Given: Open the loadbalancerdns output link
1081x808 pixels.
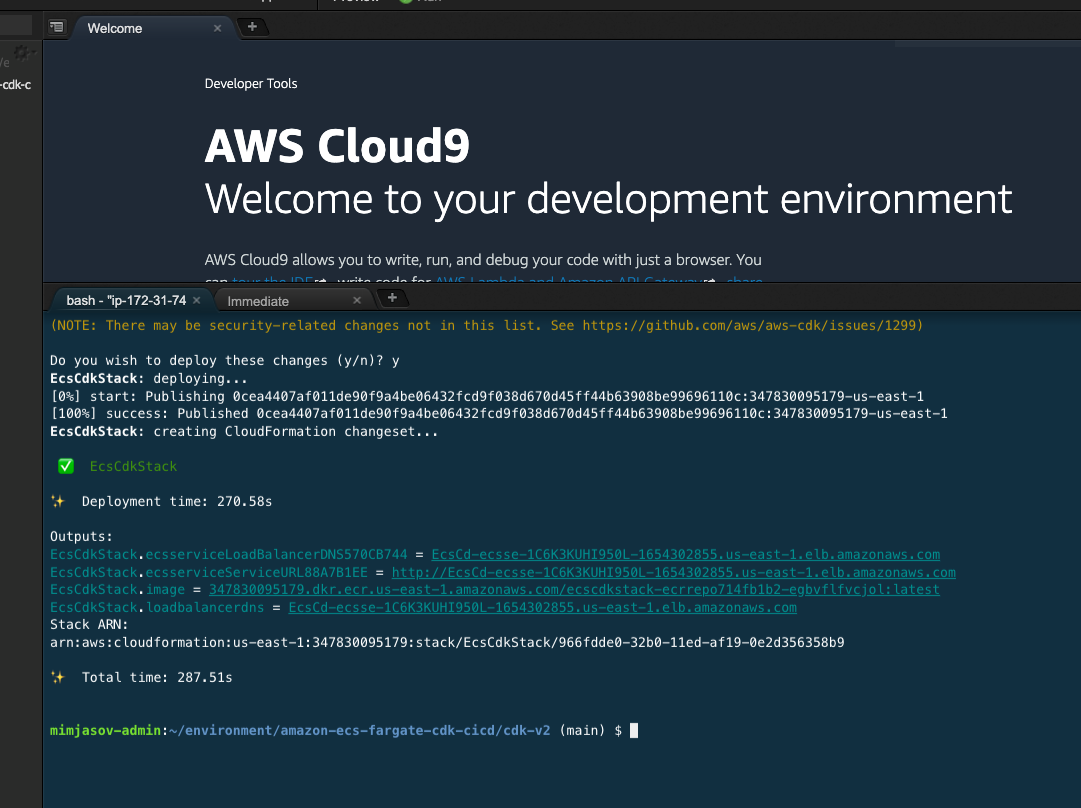Looking at the screenshot, I should point(543,607).
